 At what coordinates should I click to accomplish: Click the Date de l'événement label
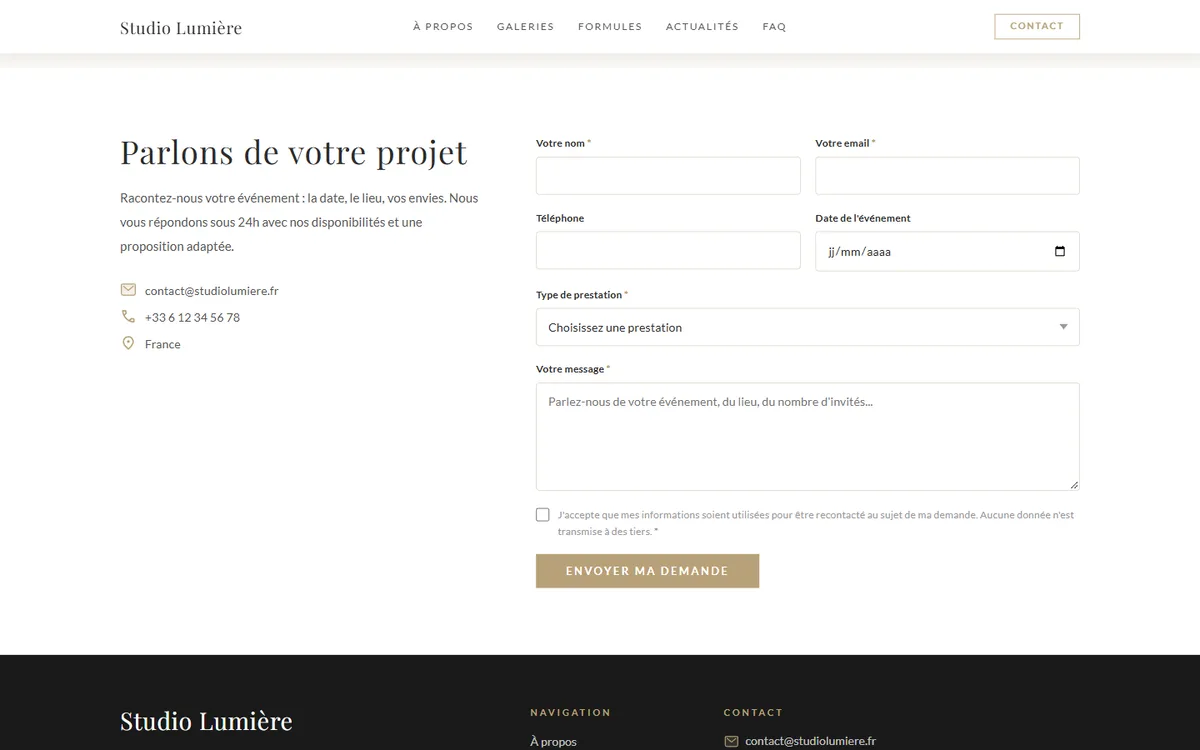(863, 218)
